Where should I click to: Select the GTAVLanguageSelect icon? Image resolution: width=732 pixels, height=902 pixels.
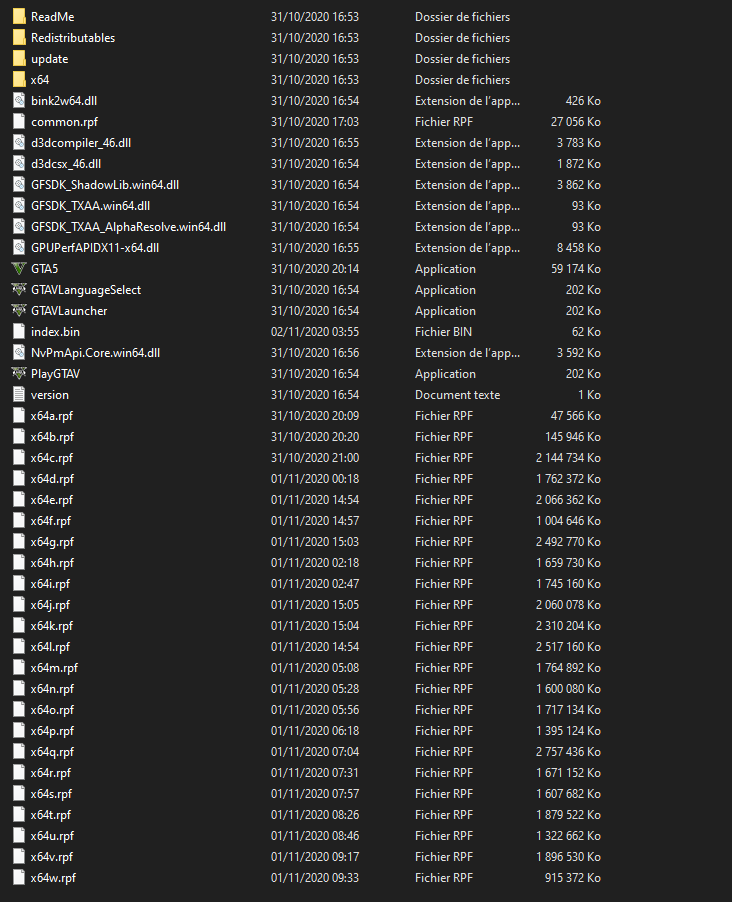(19, 289)
